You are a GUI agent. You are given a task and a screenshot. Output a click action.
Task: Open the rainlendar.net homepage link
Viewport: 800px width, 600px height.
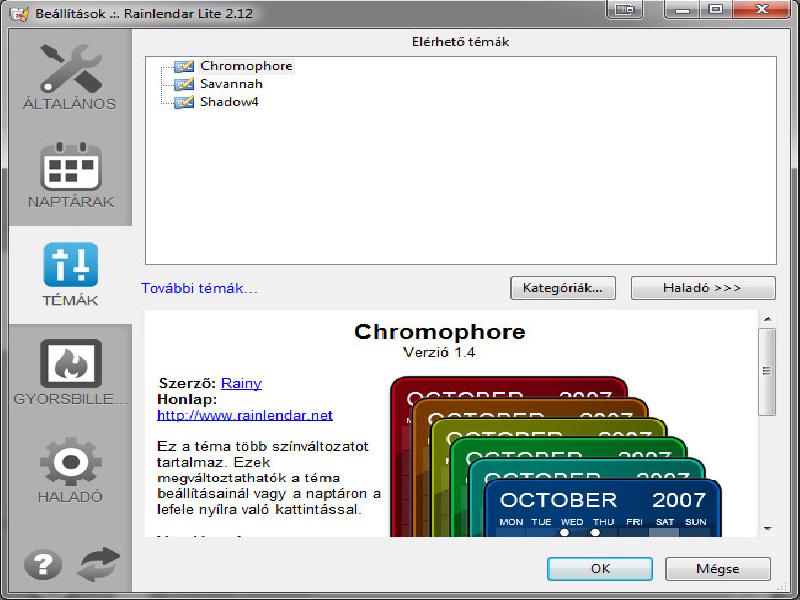coord(245,415)
